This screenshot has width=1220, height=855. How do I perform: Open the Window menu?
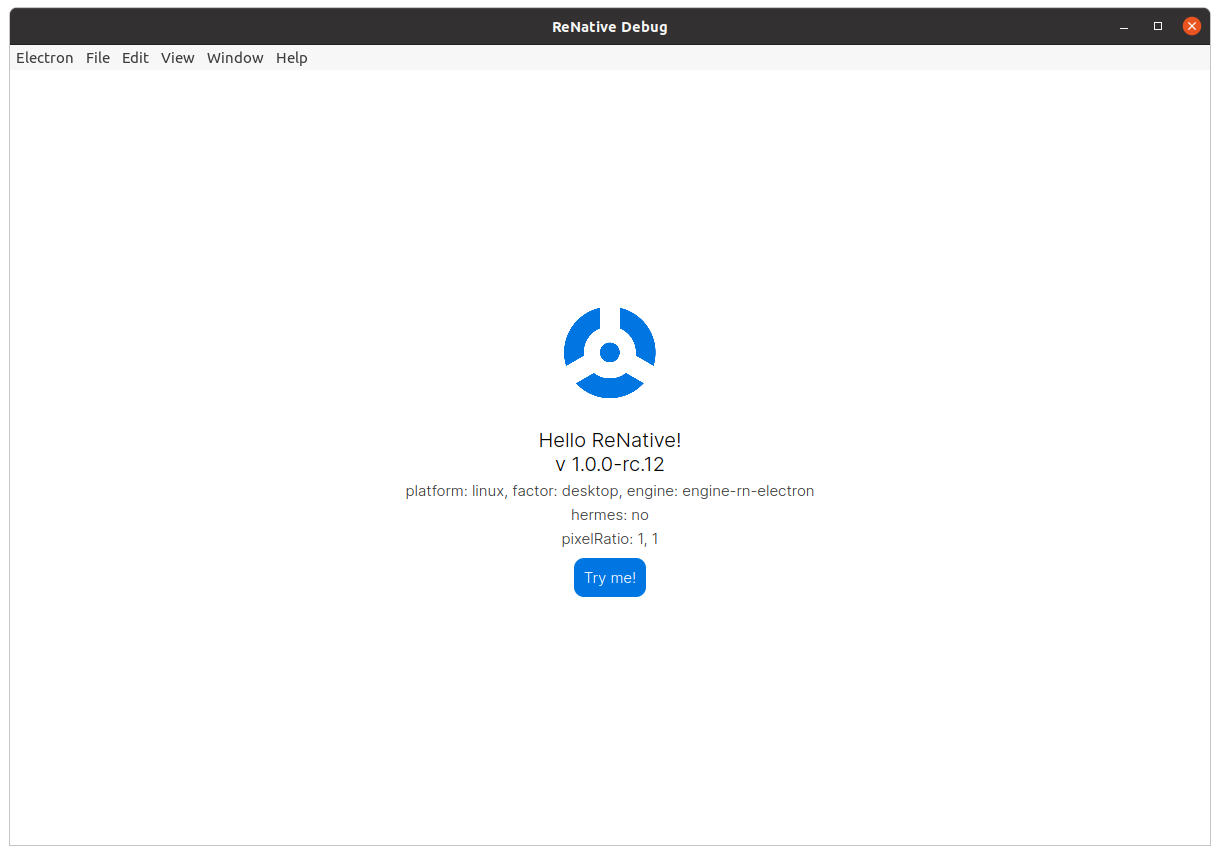tap(235, 58)
